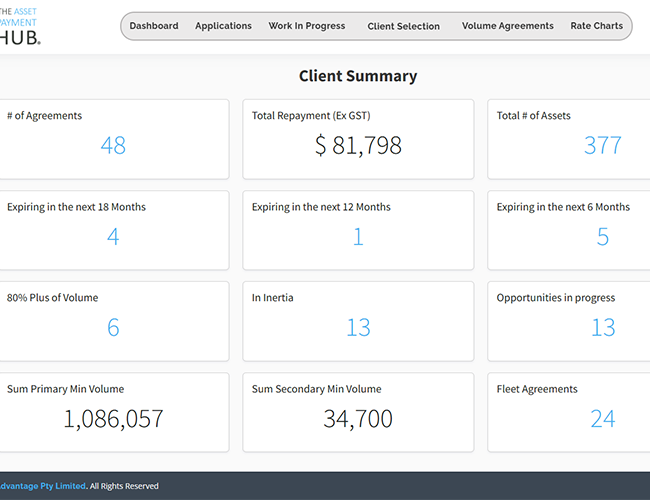The width and height of the screenshot is (650, 500).
Task: Click The Asset Payment Hub logo
Action: pos(20,26)
